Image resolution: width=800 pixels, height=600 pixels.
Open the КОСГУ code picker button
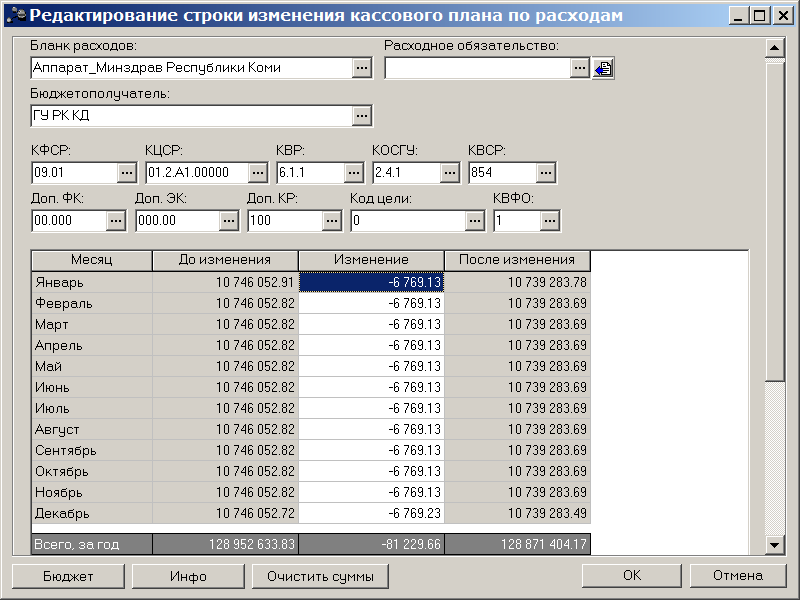pyautogui.click(x=449, y=172)
